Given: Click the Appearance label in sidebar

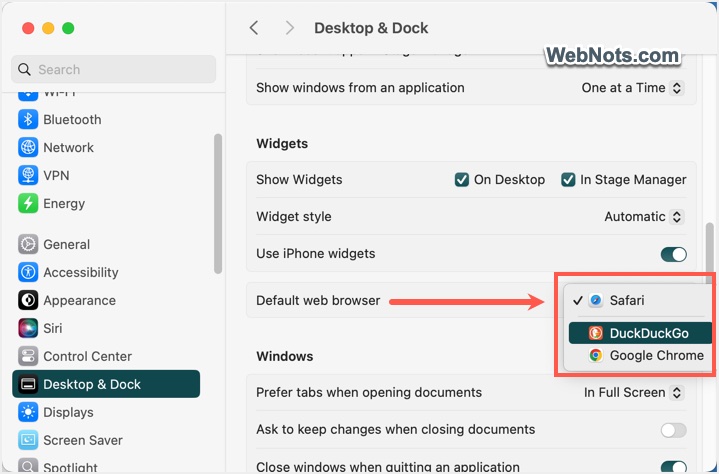Looking at the screenshot, I should tap(79, 300).
